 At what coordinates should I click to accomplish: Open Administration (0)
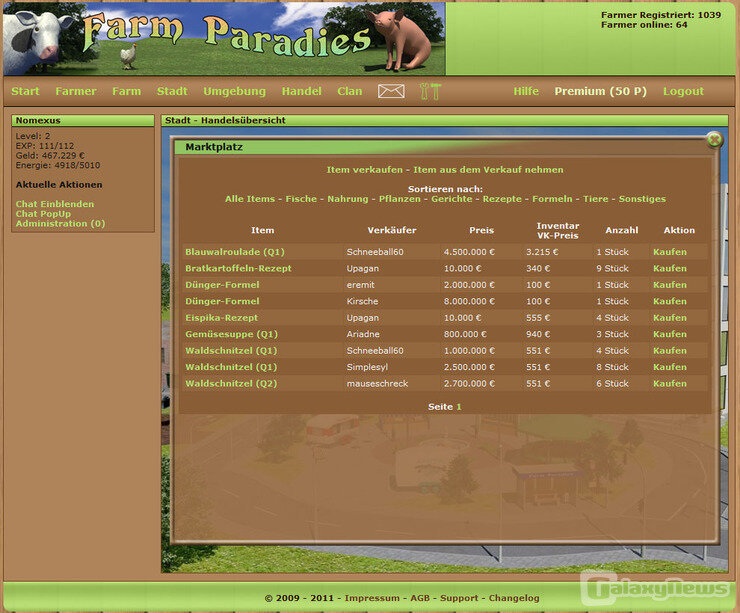60,224
